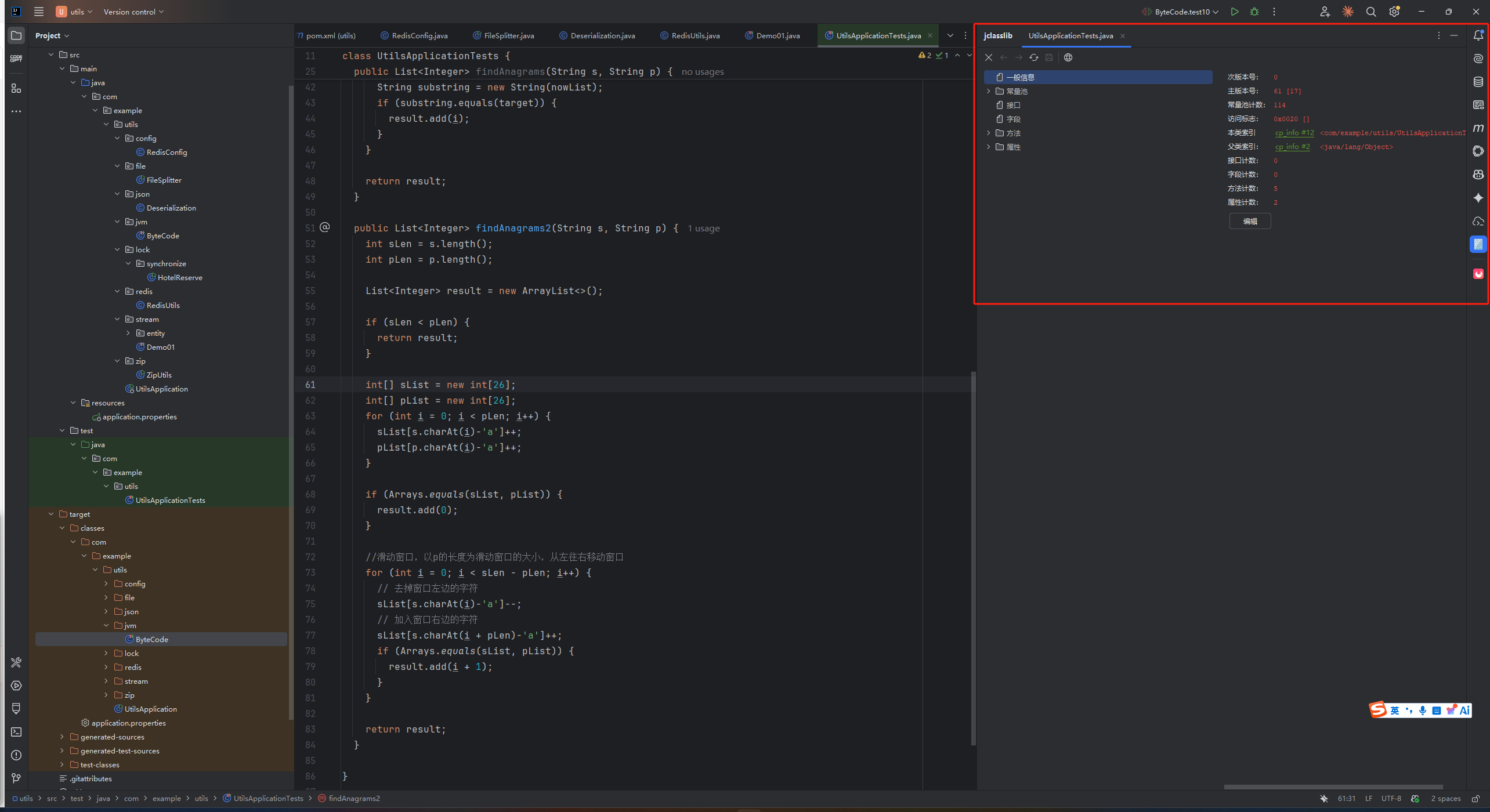Toggle read-only lock icon in status bar
This screenshot has height=812, width=1490.
(1475, 799)
